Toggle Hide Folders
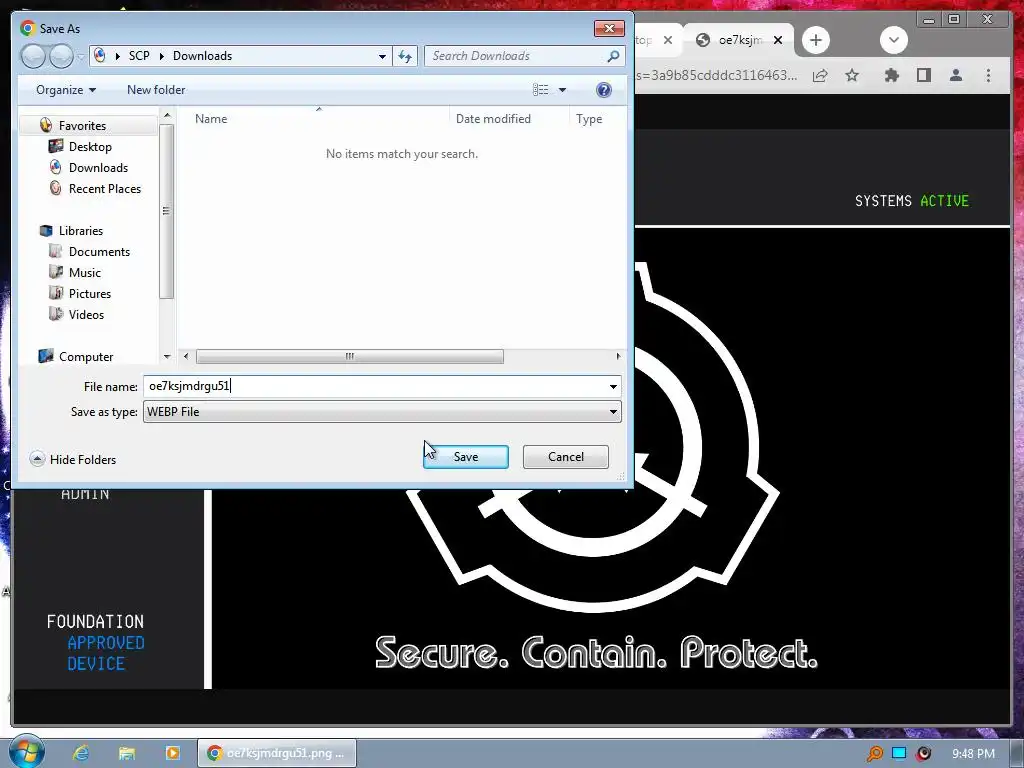This screenshot has height=768, width=1024. [x=73, y=460]
